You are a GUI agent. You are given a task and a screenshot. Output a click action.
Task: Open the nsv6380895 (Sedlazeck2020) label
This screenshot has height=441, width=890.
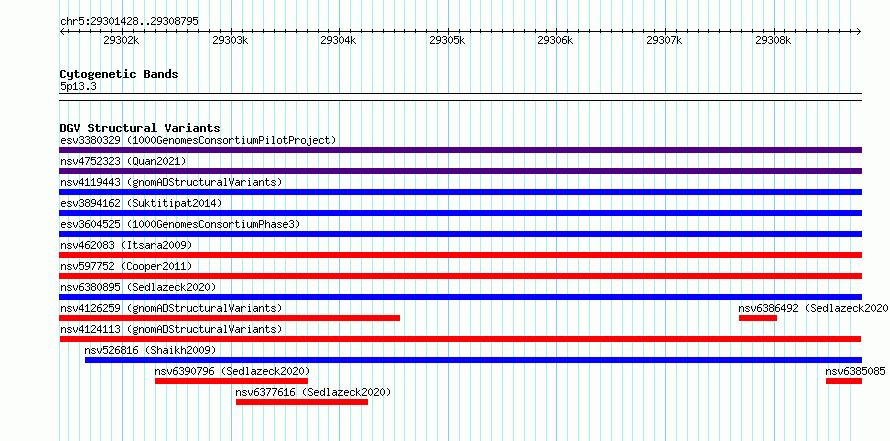(x=138, y=287)
